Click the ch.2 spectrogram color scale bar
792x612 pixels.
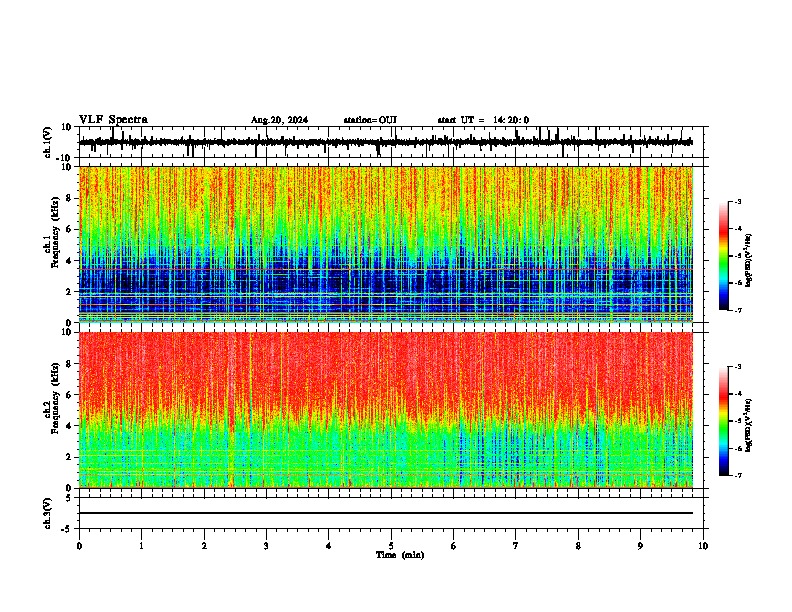(724, 421)
